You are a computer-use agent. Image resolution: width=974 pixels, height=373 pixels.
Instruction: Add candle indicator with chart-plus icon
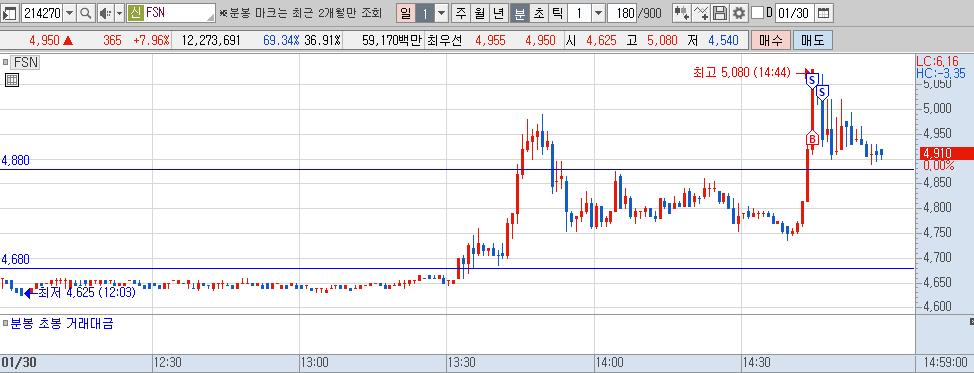pos(682,12)
